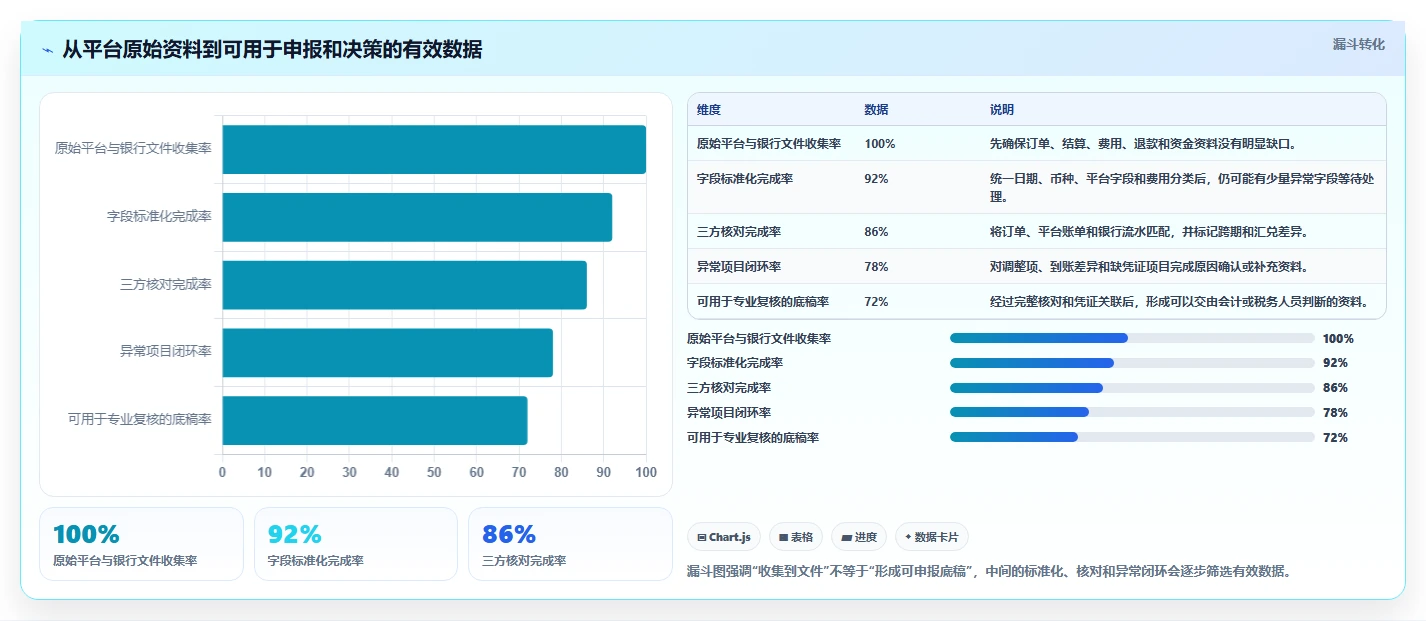
Task: Click description starting 经过完整核对
Action: 1179,301
